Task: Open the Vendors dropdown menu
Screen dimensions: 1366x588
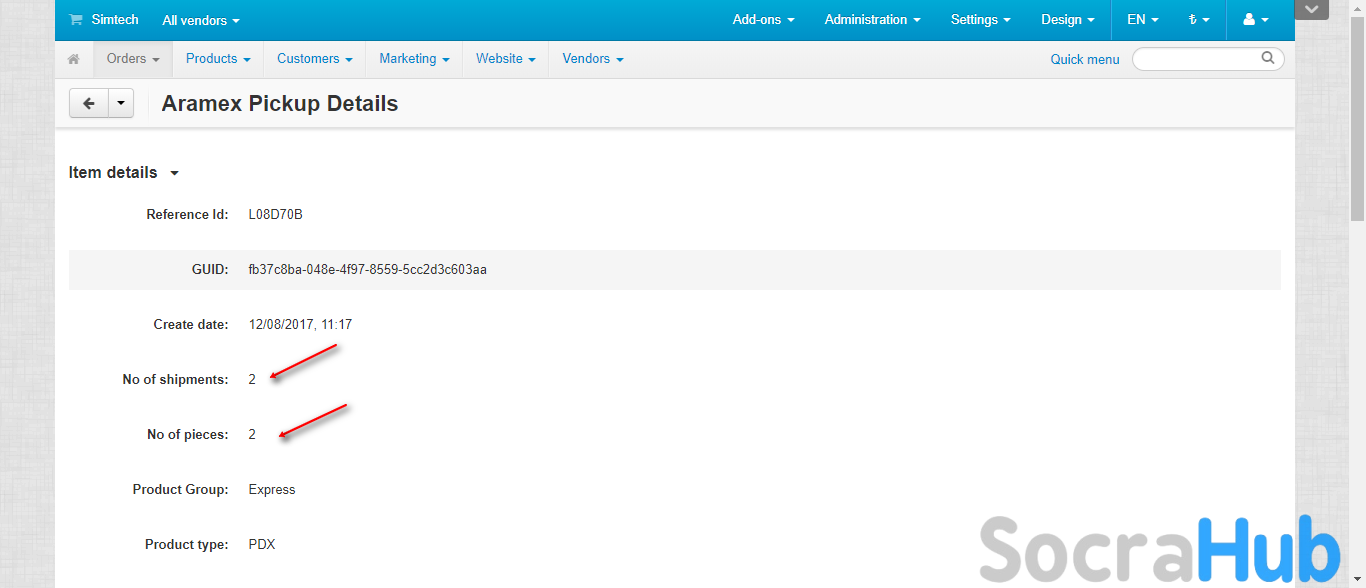Action: [x=592, y=59]
